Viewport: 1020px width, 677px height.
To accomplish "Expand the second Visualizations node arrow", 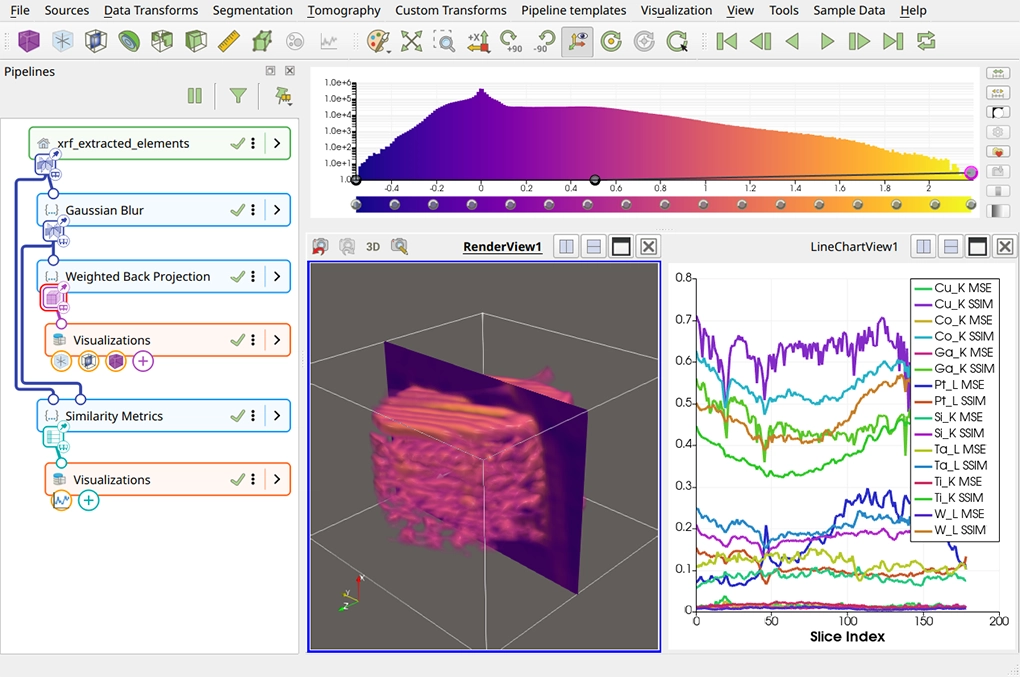I will [x=277, y=479].
